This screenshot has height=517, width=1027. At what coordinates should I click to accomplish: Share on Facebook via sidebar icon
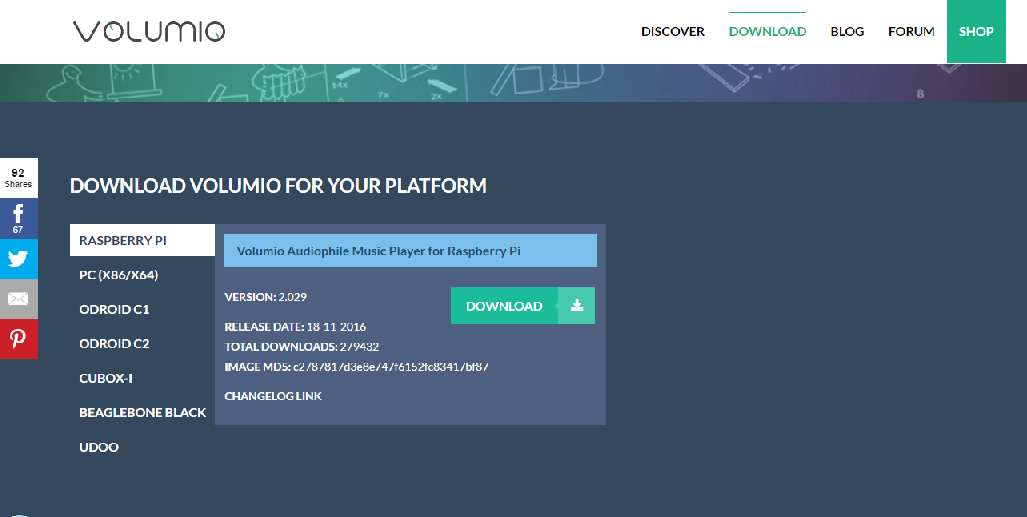[18, 218]
